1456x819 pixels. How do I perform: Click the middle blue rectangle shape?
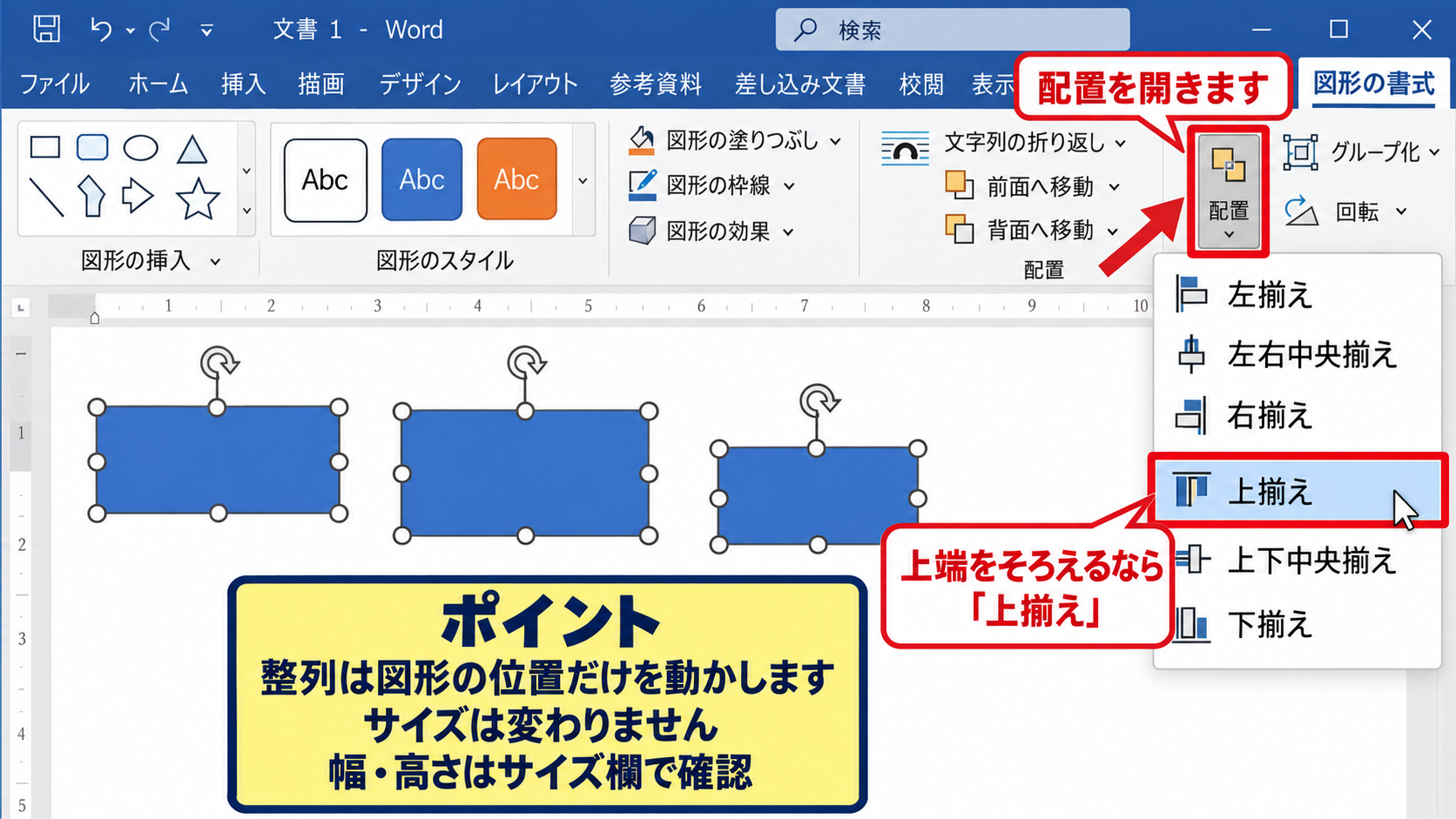coord(525,473)
